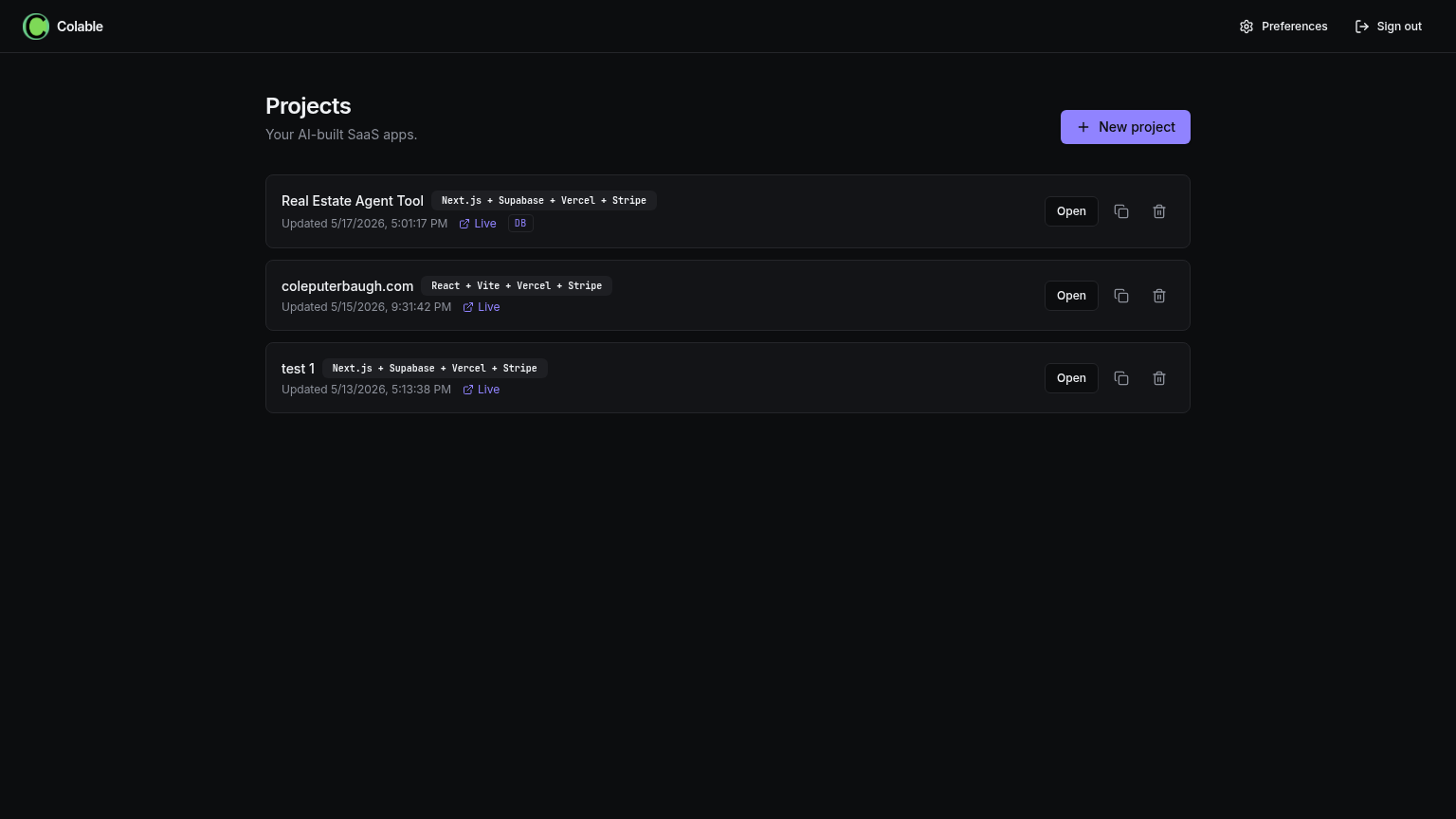1456x819 pixels.
Task: Click the DB badge on Real Estate Agent Tool
Action: [x=520, y=224]
